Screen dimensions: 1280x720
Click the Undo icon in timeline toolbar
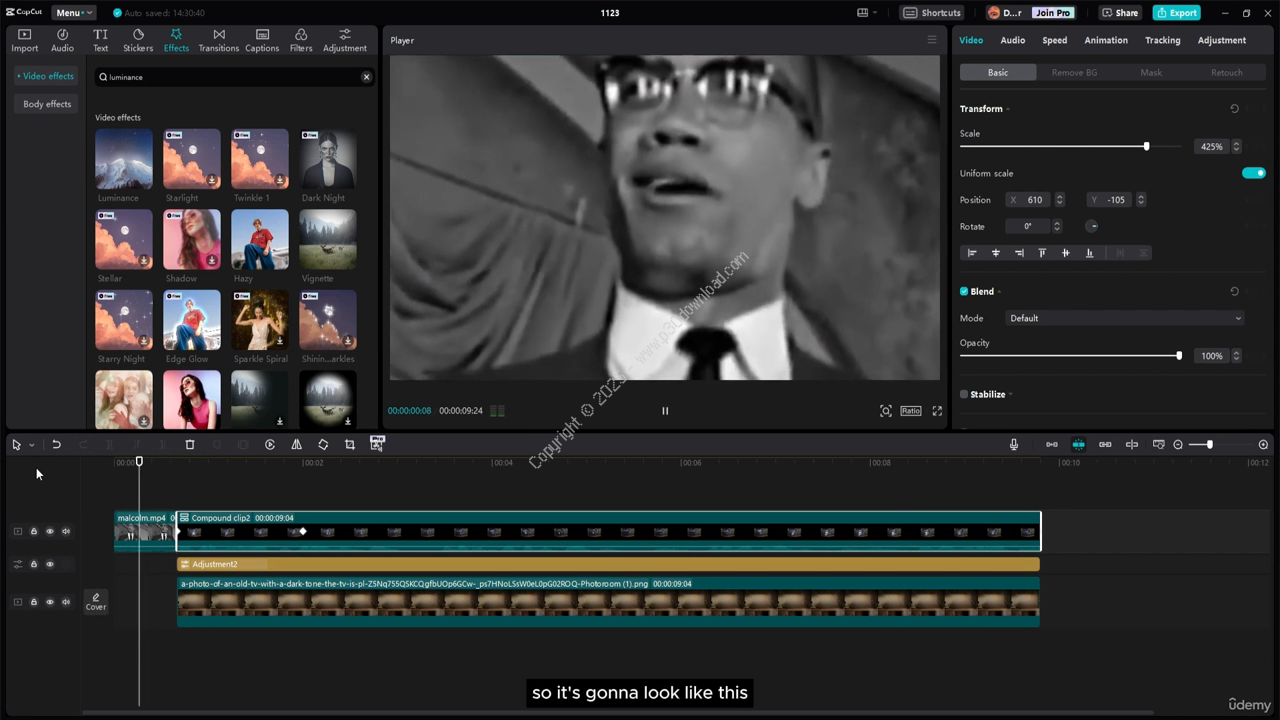coord(56,445)
